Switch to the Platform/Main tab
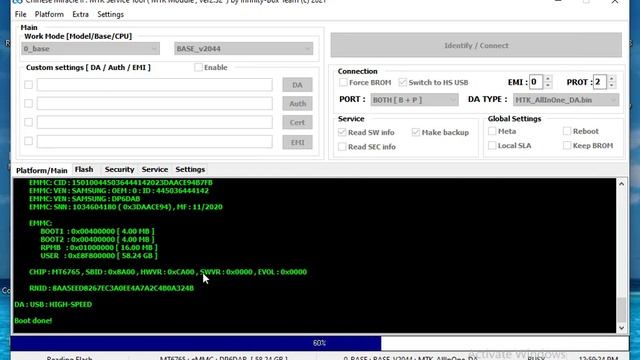 coord(42,170)
